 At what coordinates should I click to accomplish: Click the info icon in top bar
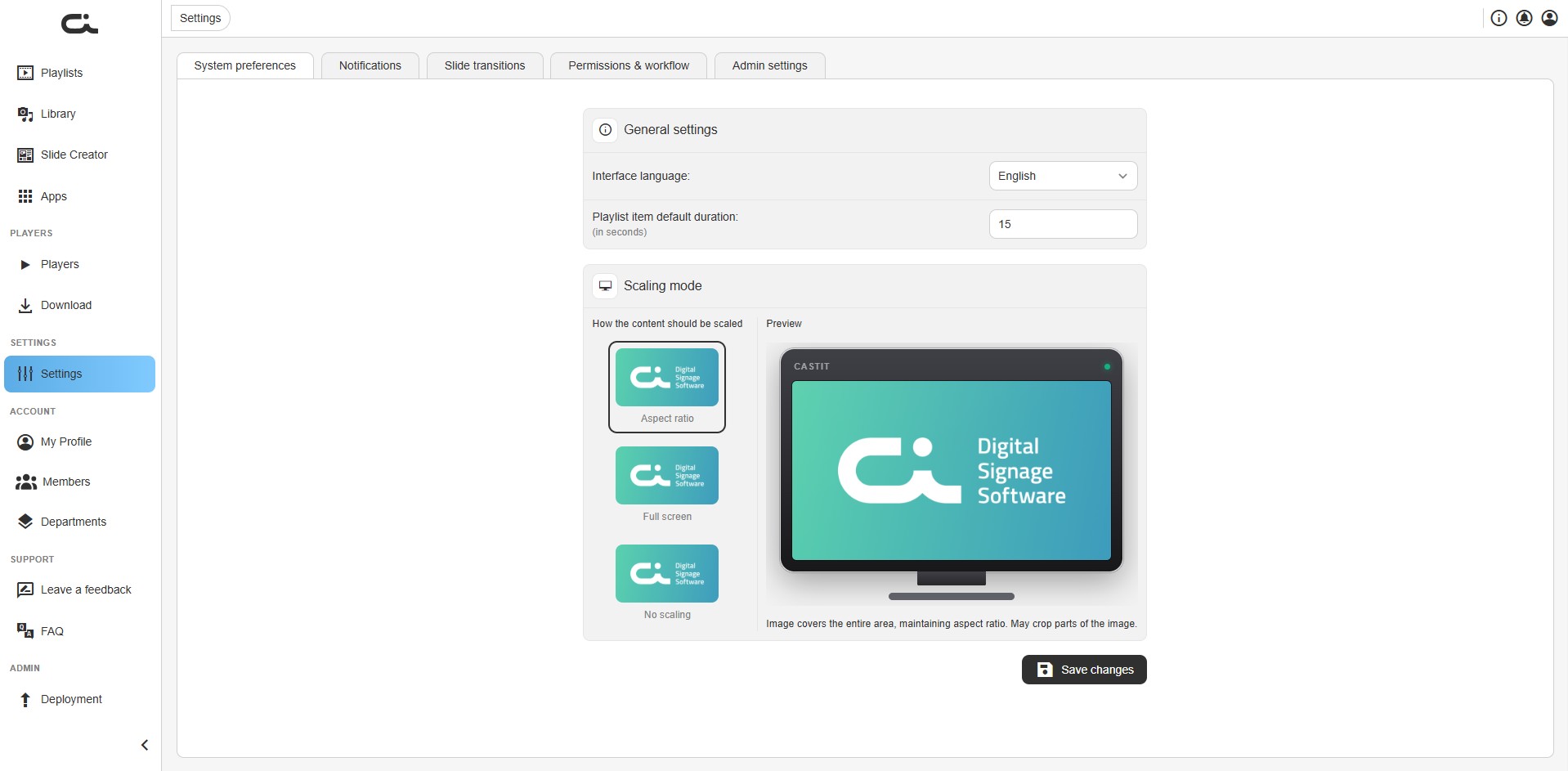click(x=1499, y=18)
